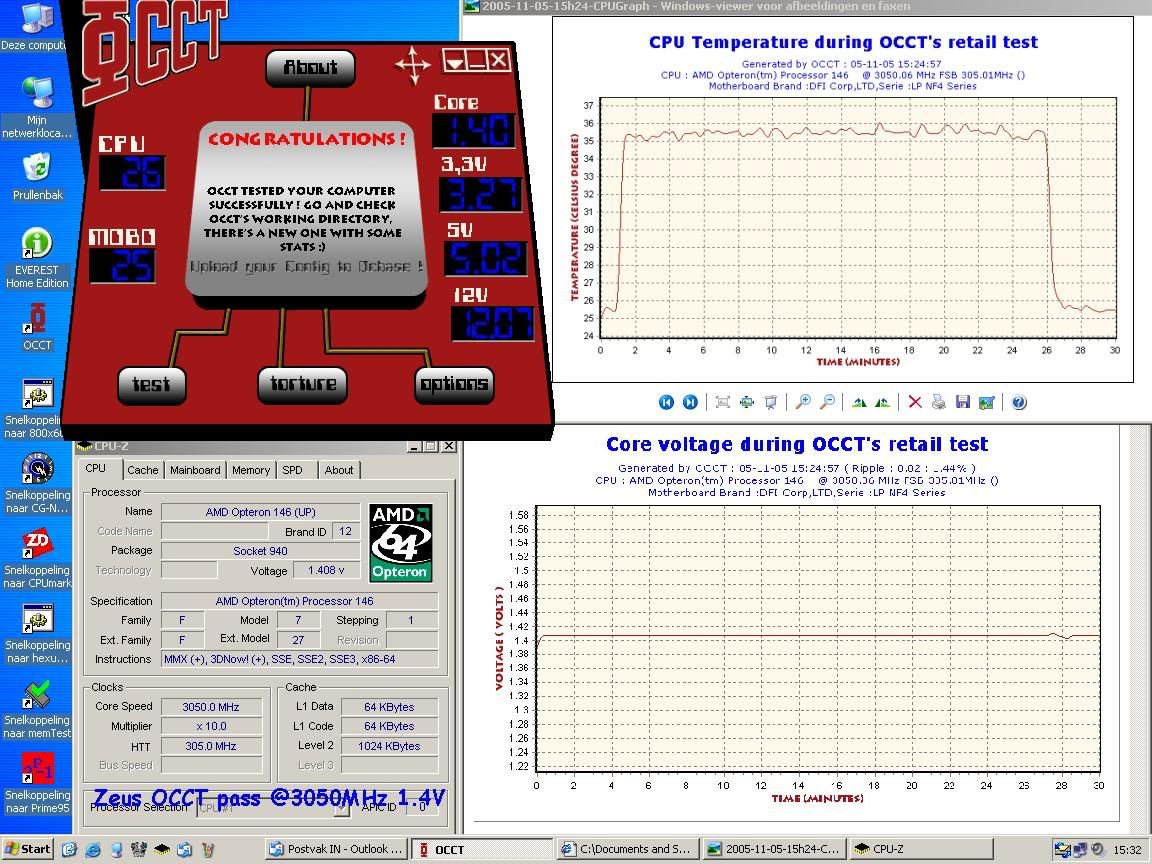The width and height of the screenshot is (1152, 864).
Task: Click Upload your Config to Ocbase link
Action: coord(306,266)
